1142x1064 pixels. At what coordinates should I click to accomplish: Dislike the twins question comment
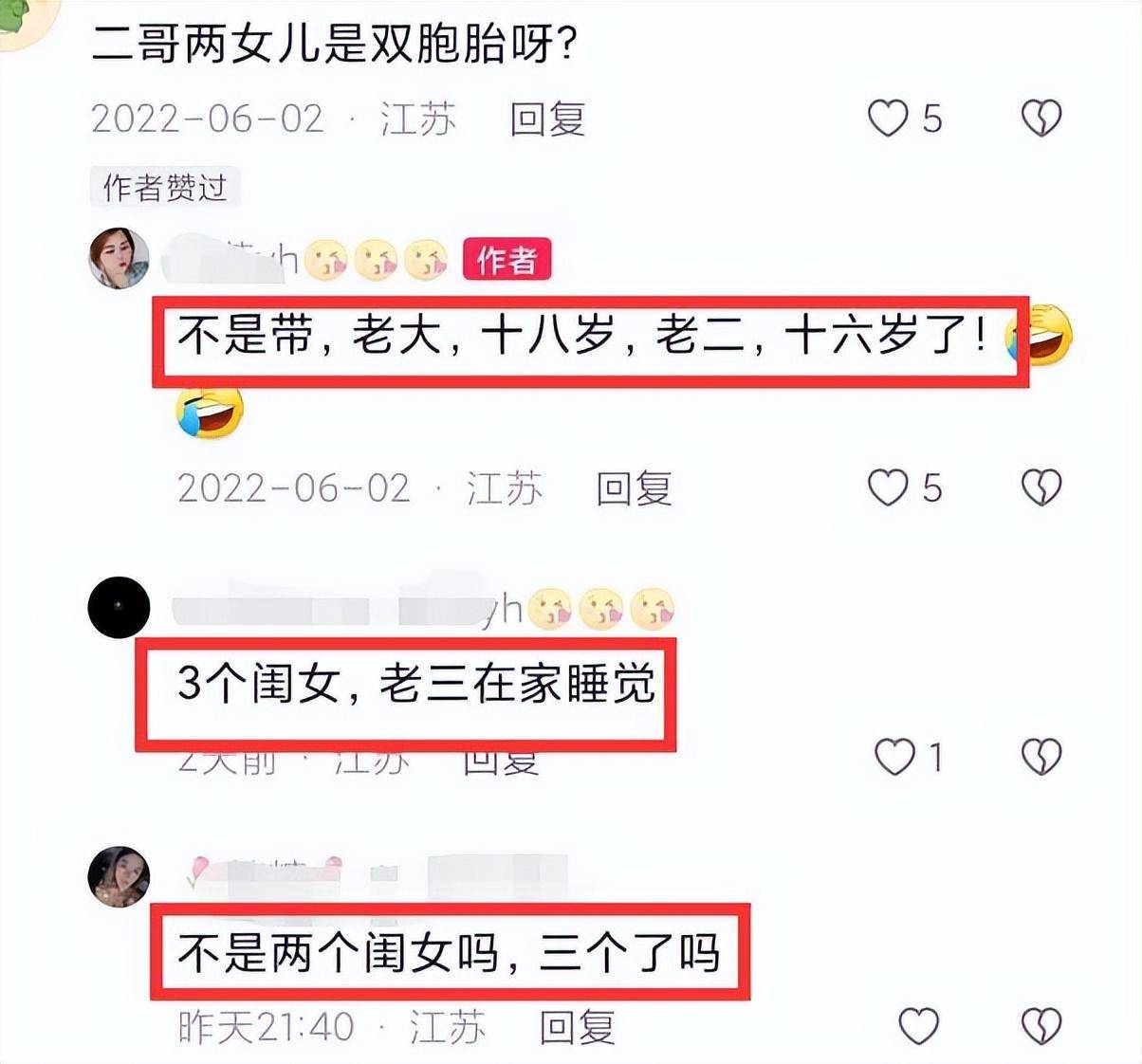point(1041,119)
